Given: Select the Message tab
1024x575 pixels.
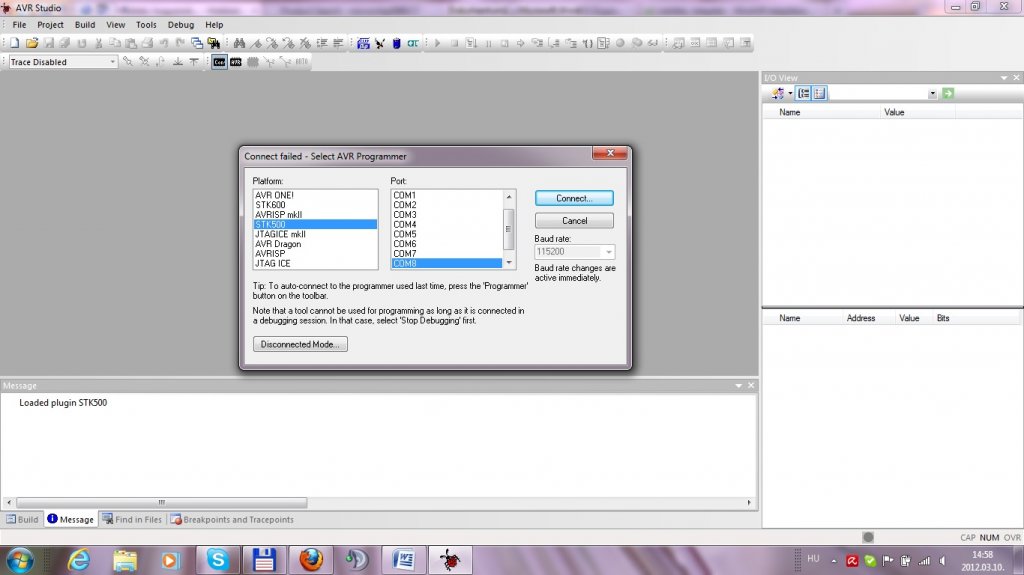Looking at the screenshot, I should point(71,519).
